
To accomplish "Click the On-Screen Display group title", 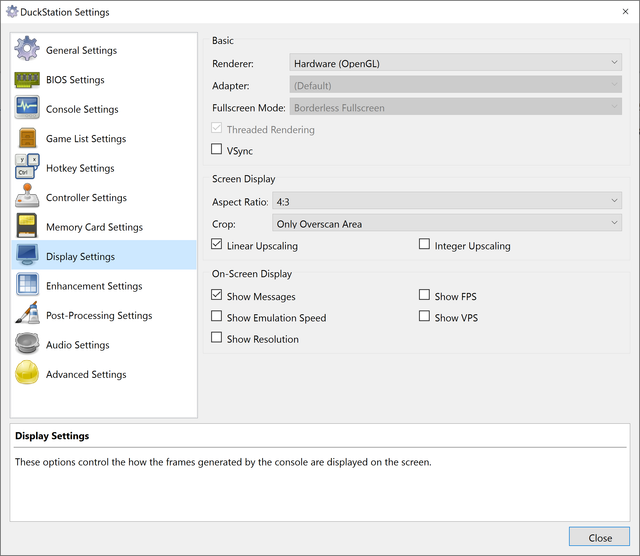I will pos(252,274).
